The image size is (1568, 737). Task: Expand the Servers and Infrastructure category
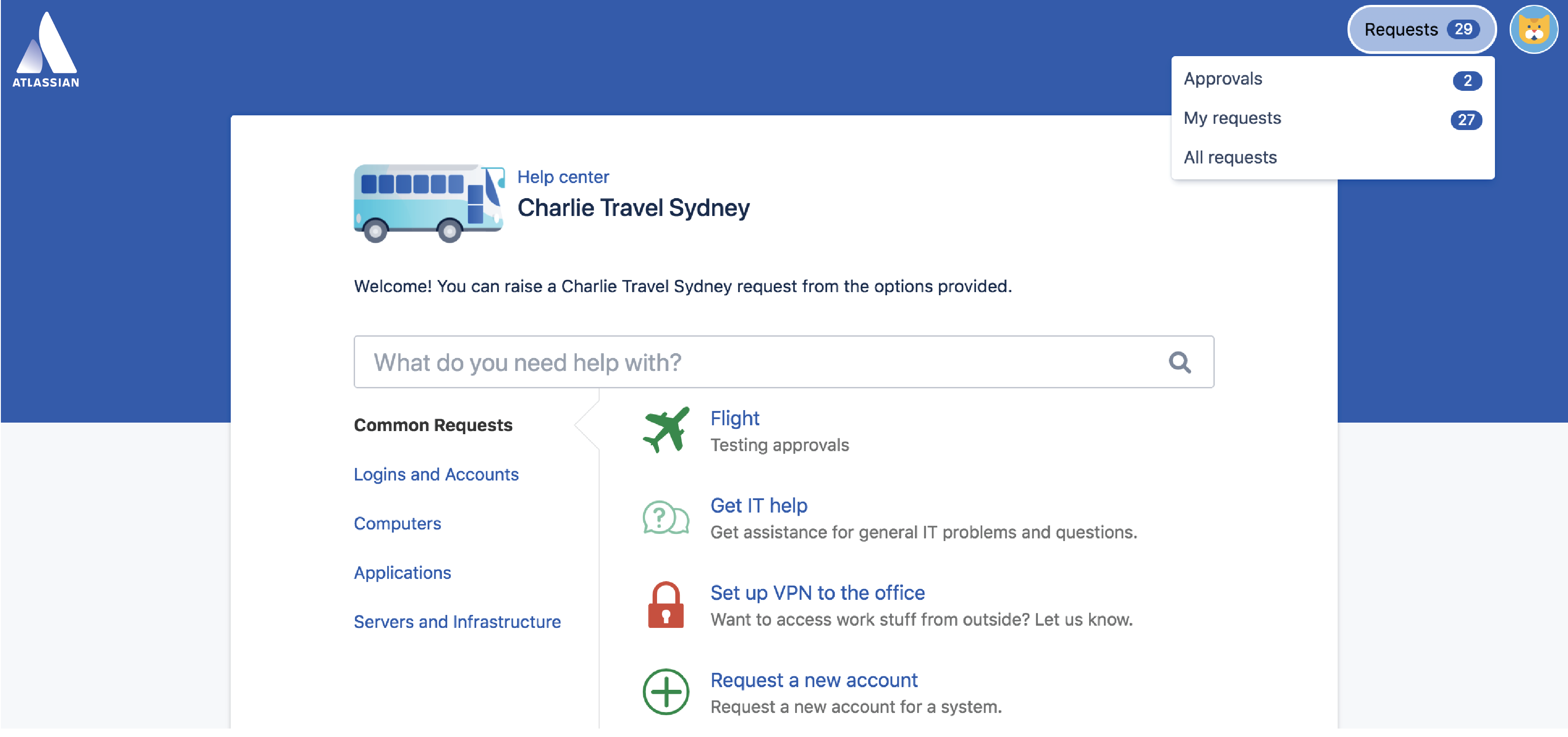coord(457,622)
